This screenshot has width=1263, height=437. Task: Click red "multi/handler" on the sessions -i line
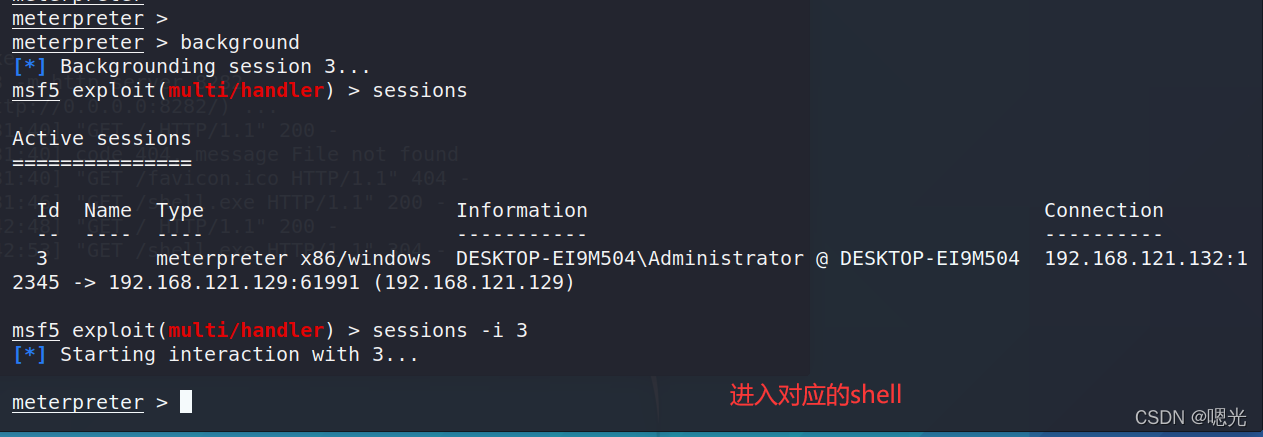pyautogui.click(x=246, y=330)
